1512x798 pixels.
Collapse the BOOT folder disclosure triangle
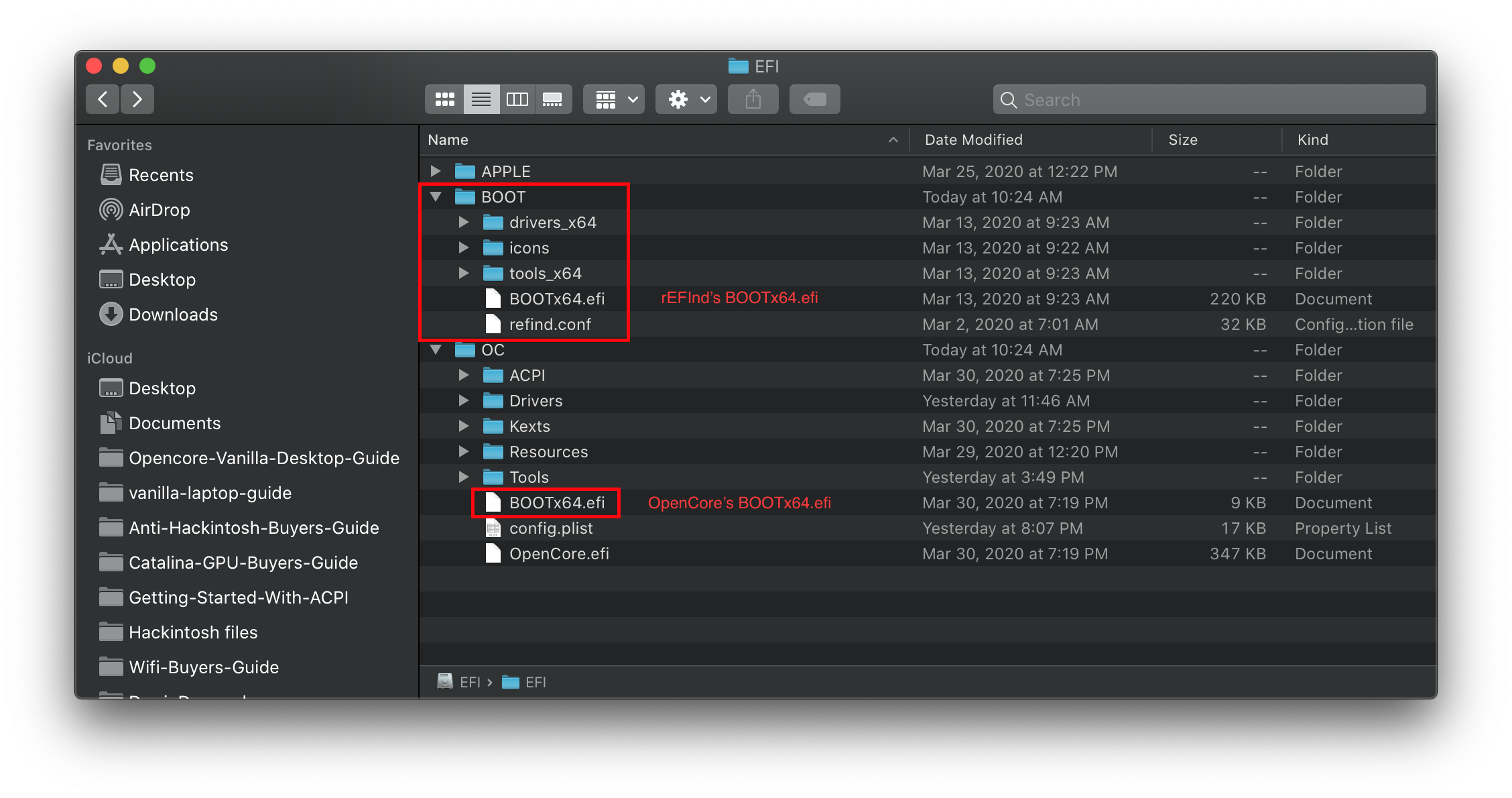click(x=436, y=196)
